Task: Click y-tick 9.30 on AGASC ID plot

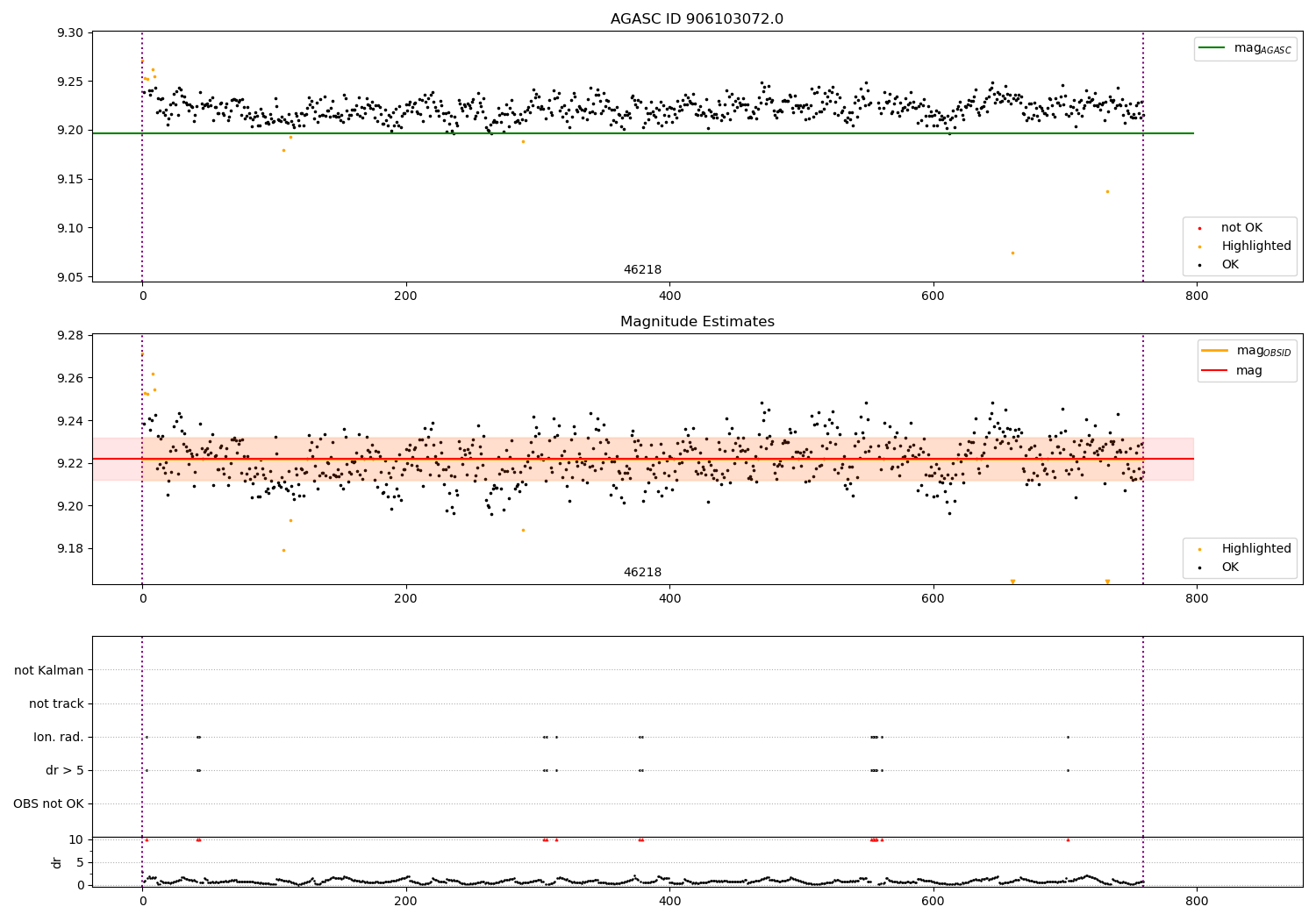Action: click(70, 33)
